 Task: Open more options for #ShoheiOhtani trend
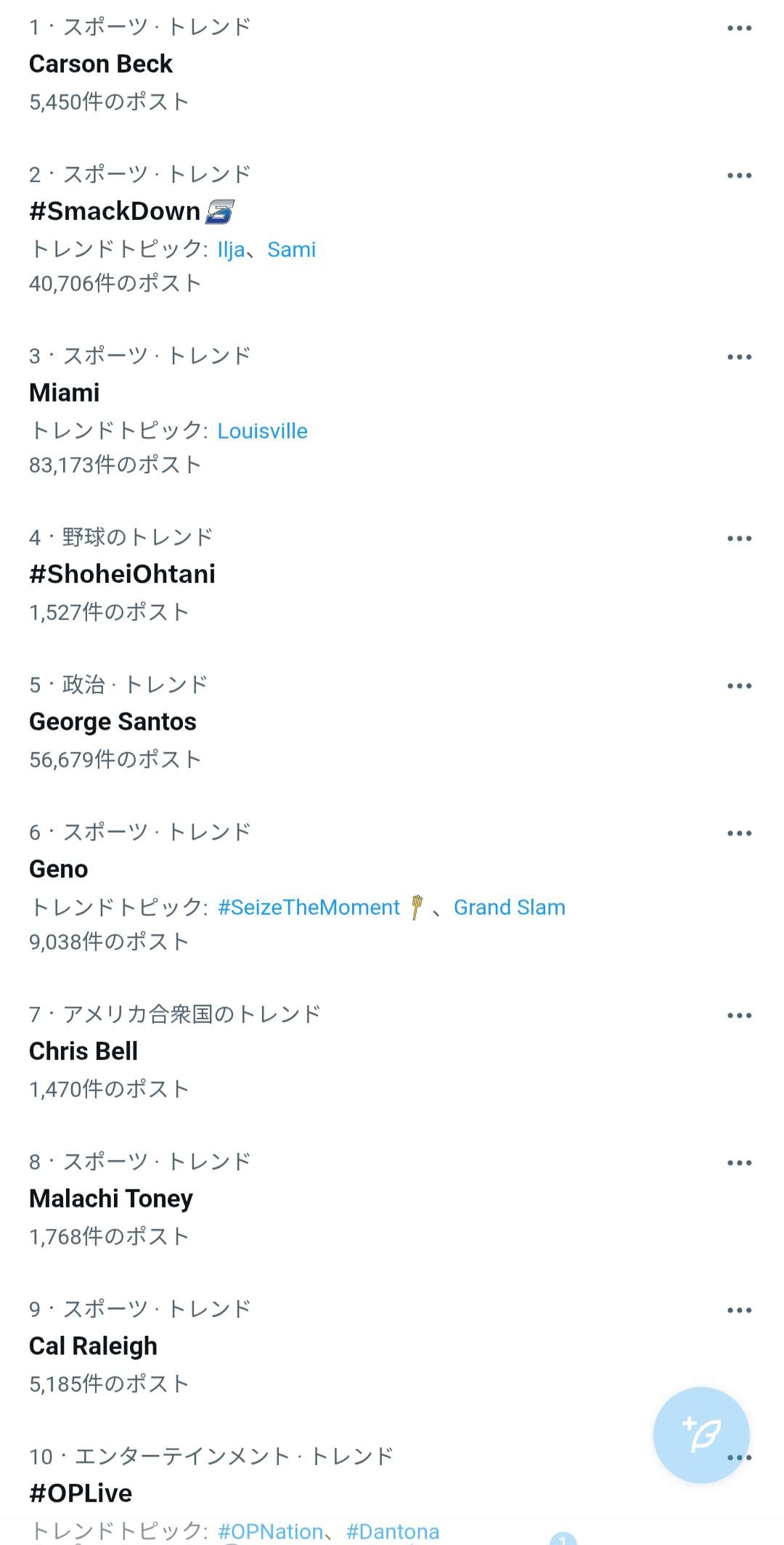tap(739, 539)
